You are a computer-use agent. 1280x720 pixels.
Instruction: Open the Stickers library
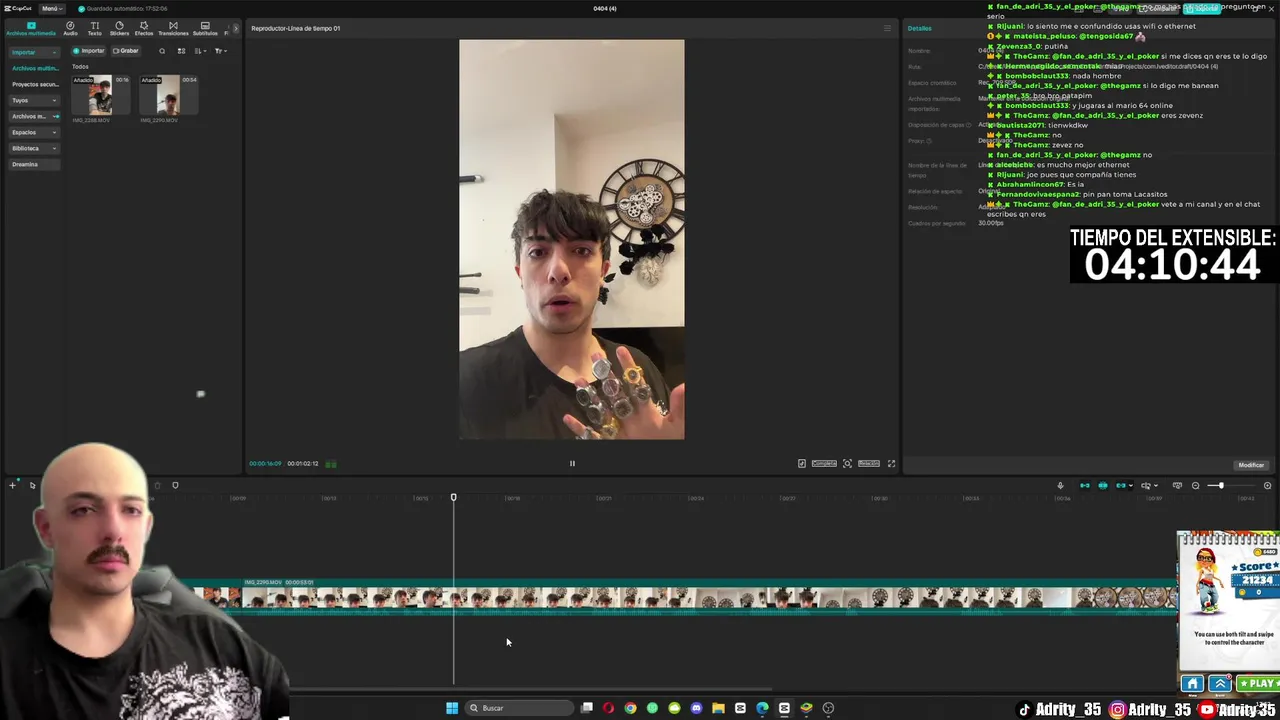pos(119,28)
